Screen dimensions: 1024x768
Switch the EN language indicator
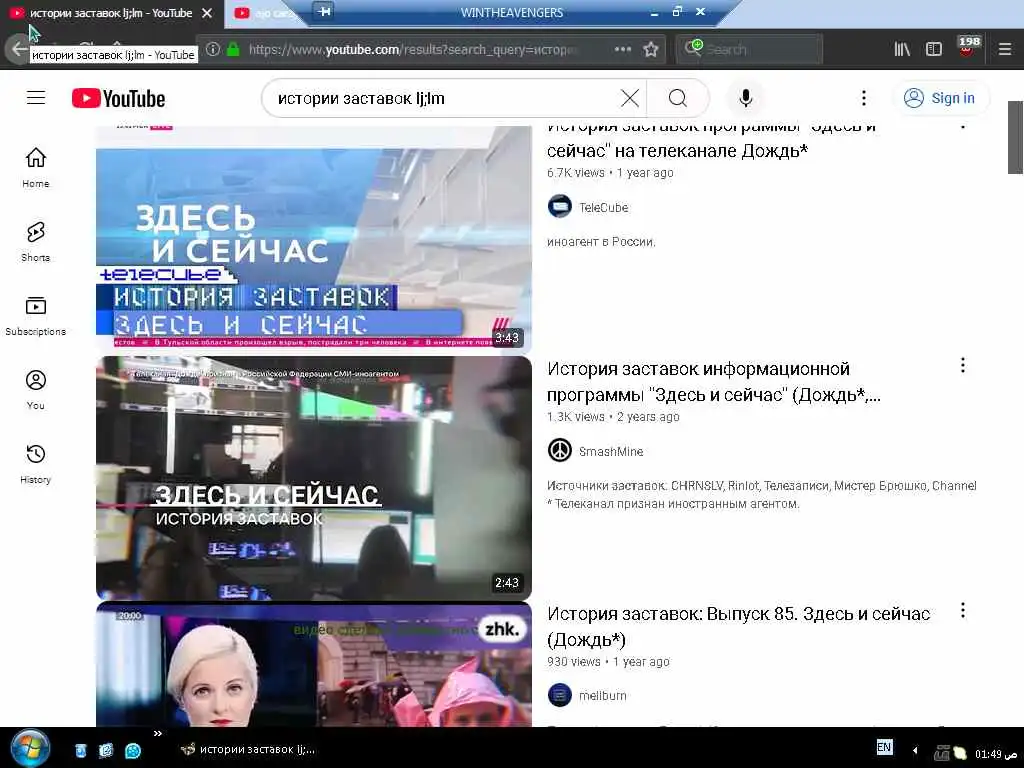(884, 747)
